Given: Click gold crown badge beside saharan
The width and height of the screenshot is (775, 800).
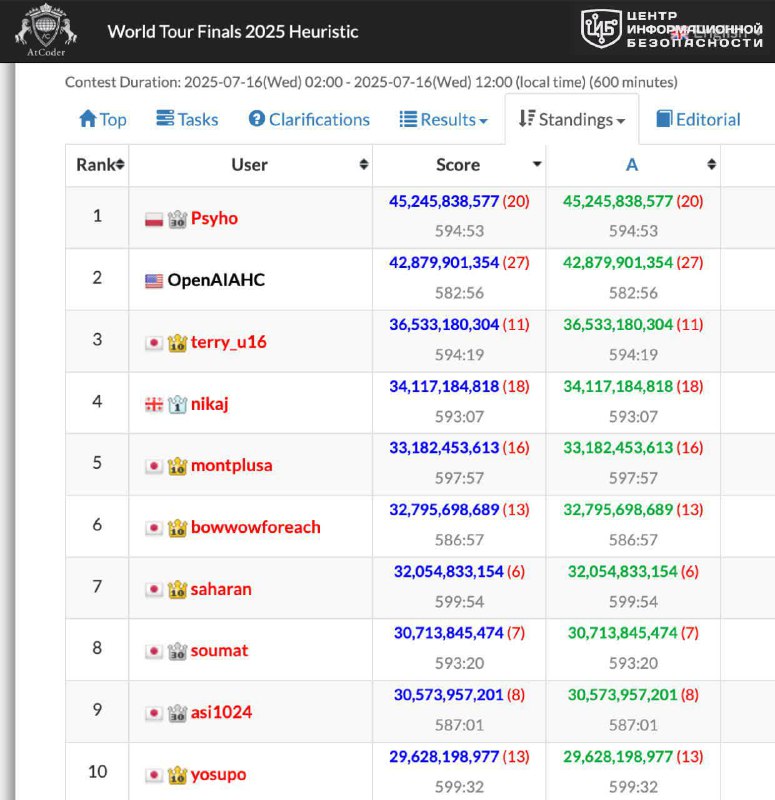Looking at the screenshot, I should coord(178,590).
